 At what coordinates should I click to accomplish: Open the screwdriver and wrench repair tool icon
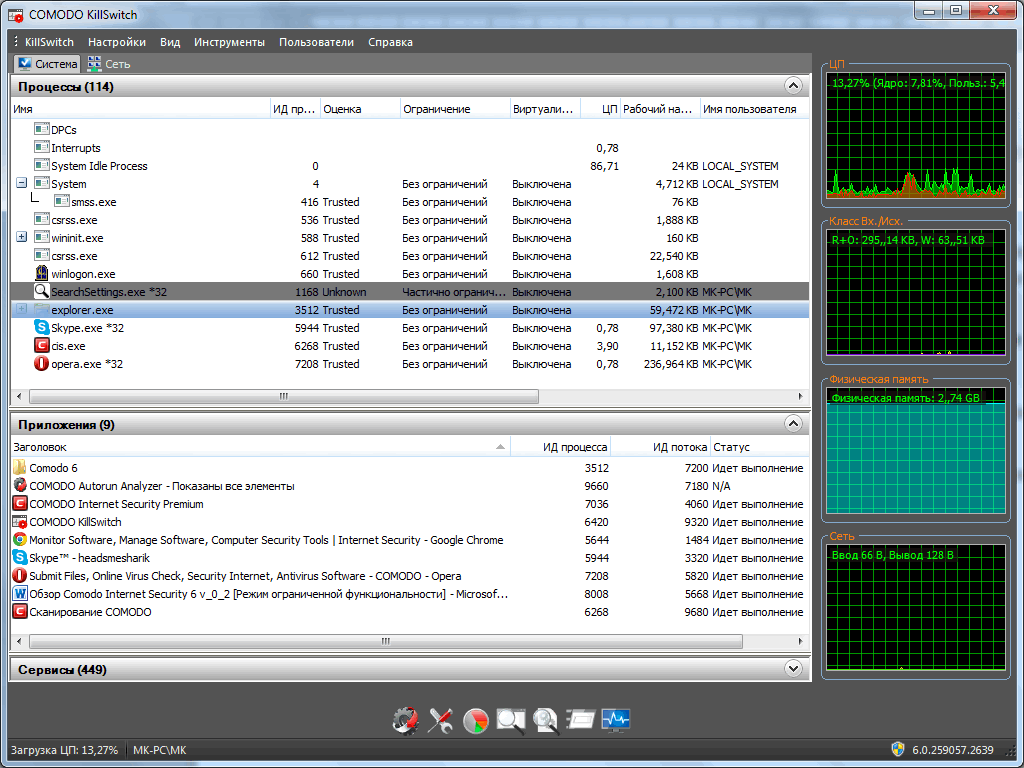pos(441,720)
